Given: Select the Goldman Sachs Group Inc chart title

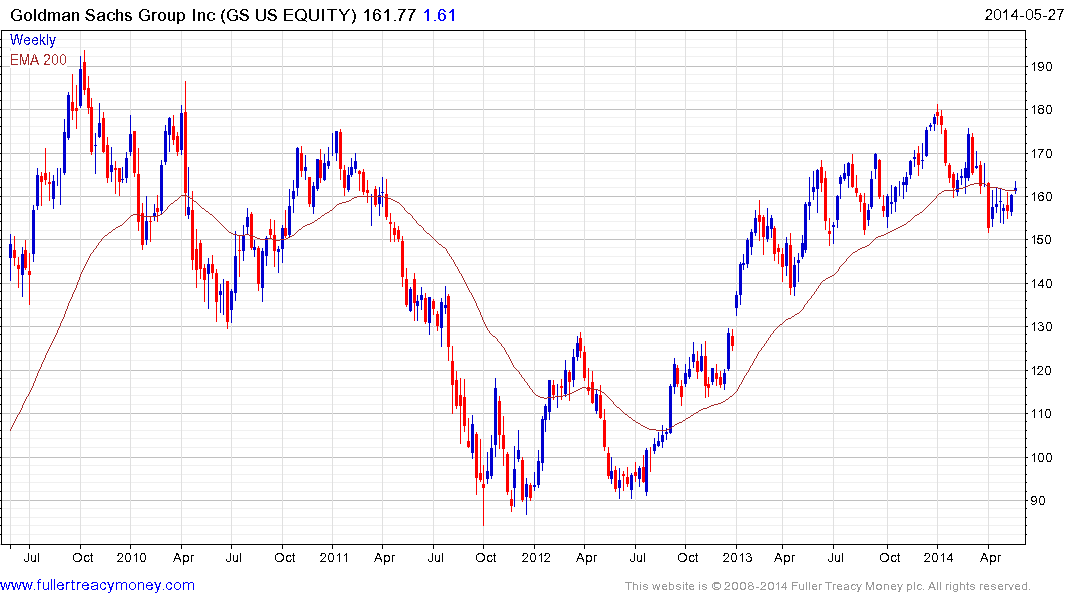Looking at the screenshot, I should (x=184, y=15).
